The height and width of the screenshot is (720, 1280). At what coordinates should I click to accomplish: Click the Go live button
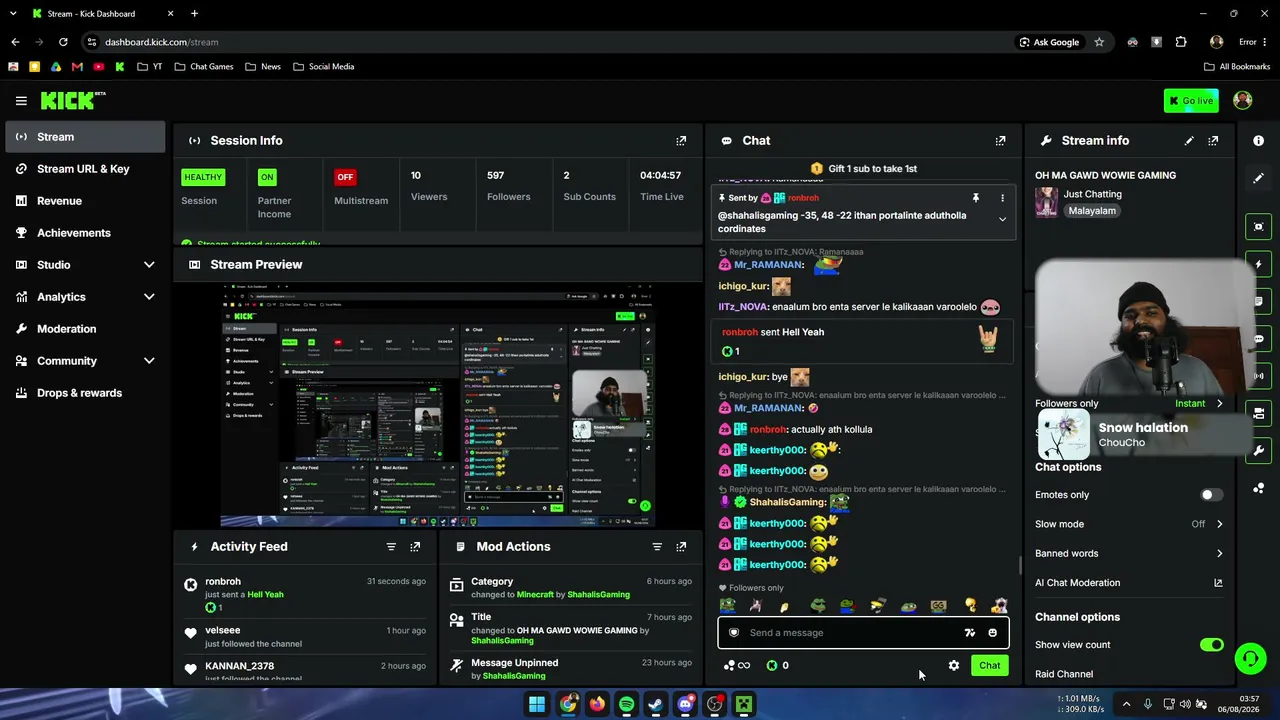1191,100
